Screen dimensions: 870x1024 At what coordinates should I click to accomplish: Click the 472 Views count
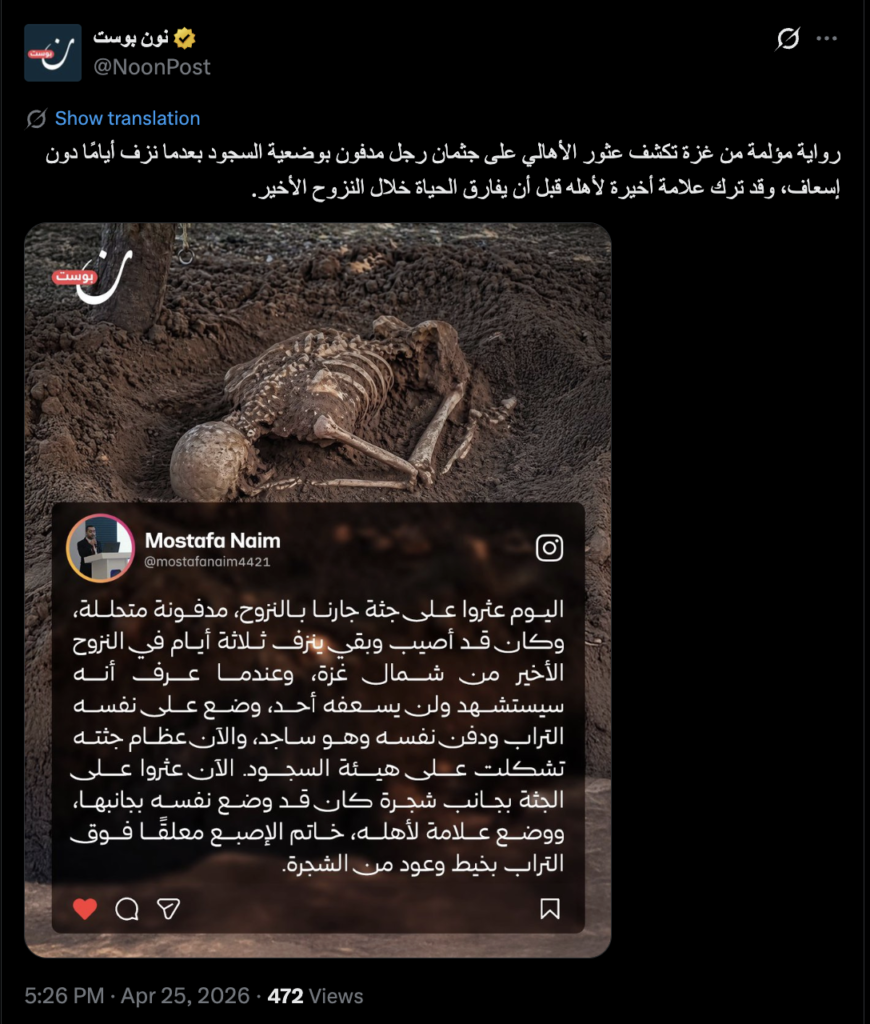tap(315, 996)
